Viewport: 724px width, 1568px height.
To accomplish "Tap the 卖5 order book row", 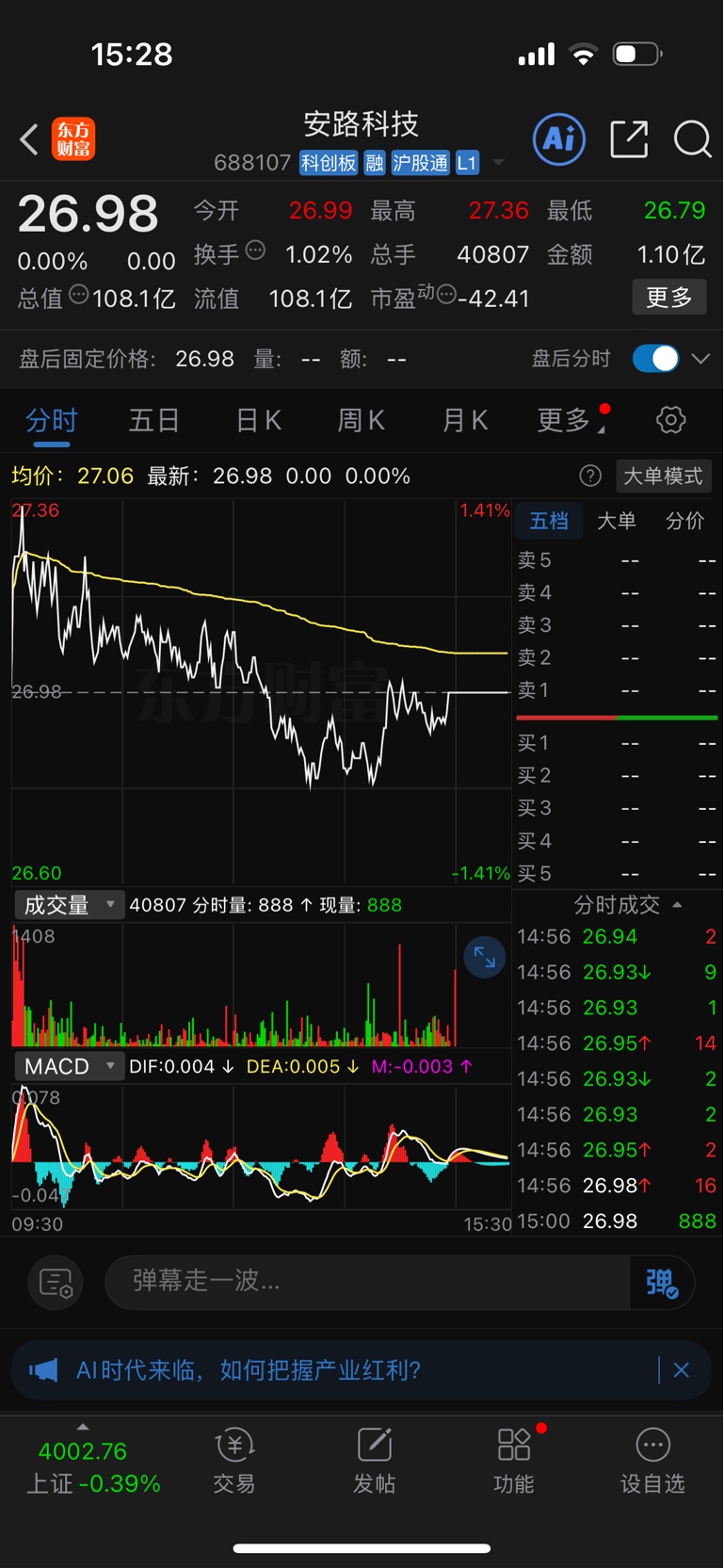I will point(617,560).
